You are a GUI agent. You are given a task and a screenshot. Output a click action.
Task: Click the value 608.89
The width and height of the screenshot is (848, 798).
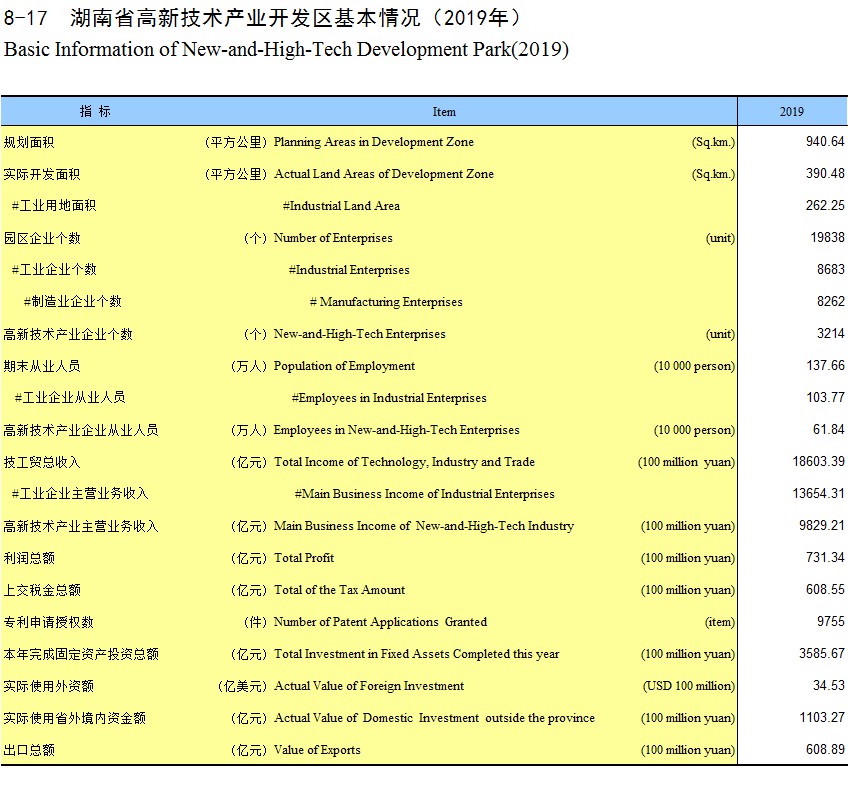point(825,749)
